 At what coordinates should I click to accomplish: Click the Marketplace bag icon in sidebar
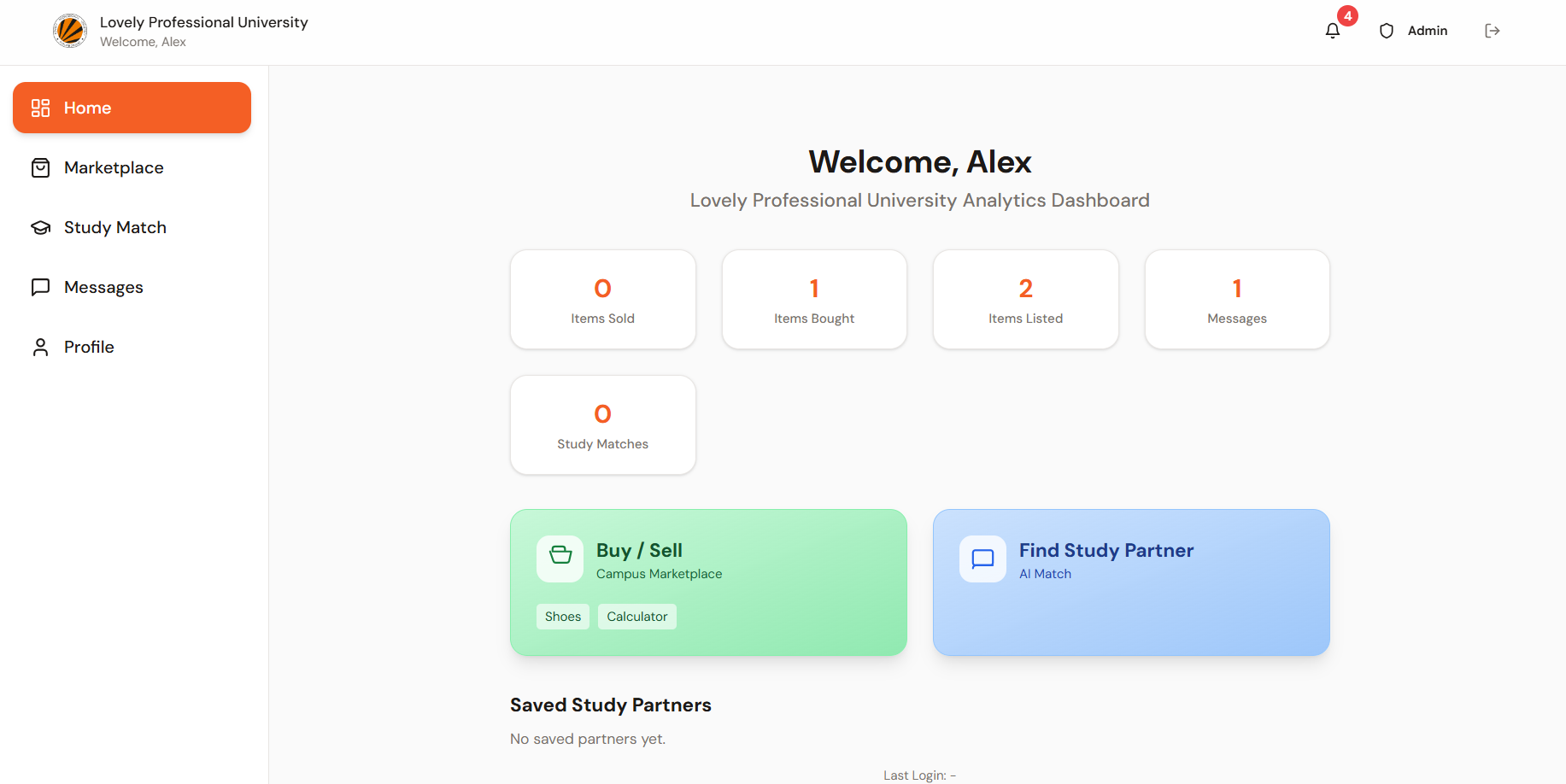click(x=40, y=167)
